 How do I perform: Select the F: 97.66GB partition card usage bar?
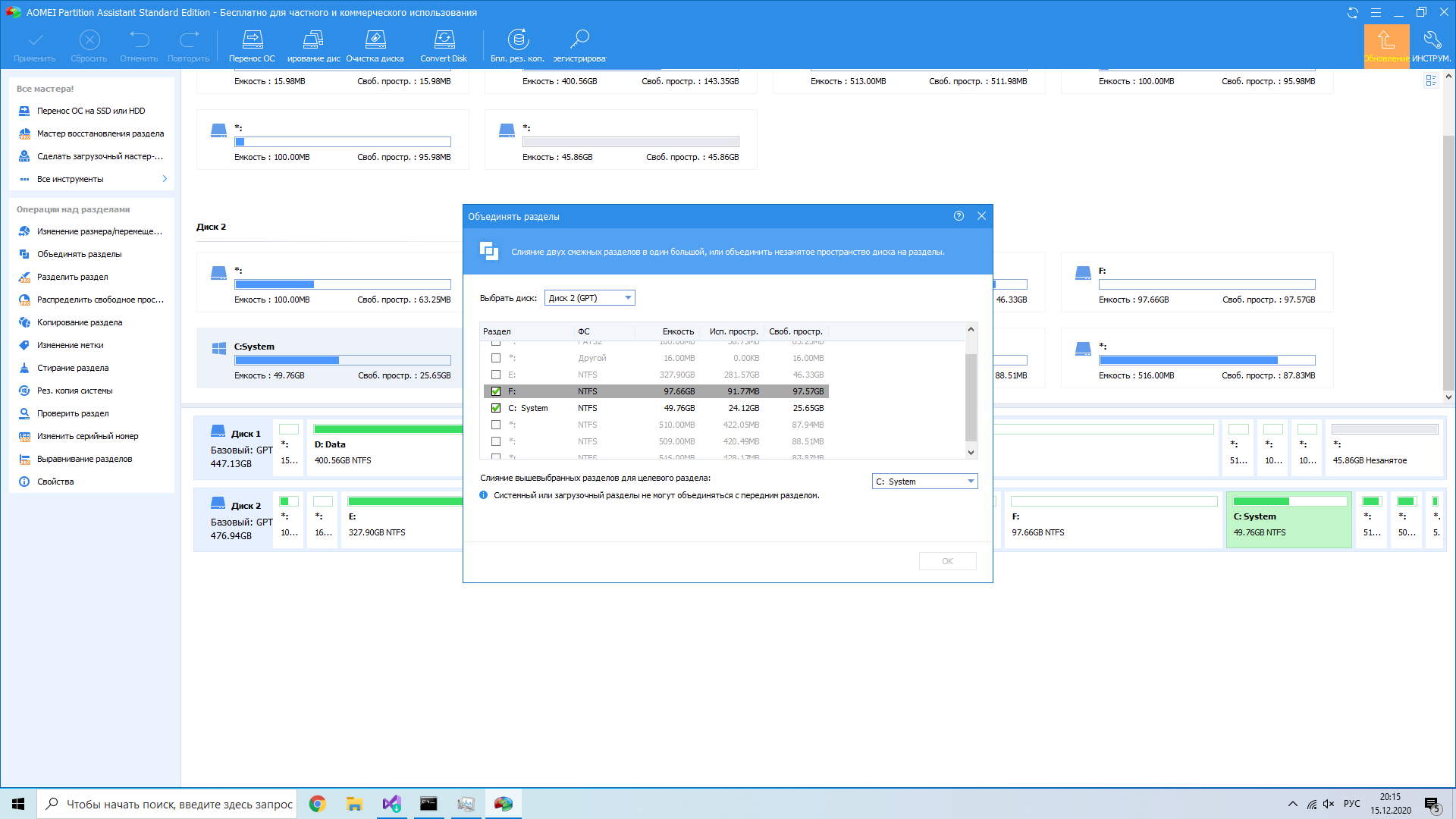(1207, 285)
